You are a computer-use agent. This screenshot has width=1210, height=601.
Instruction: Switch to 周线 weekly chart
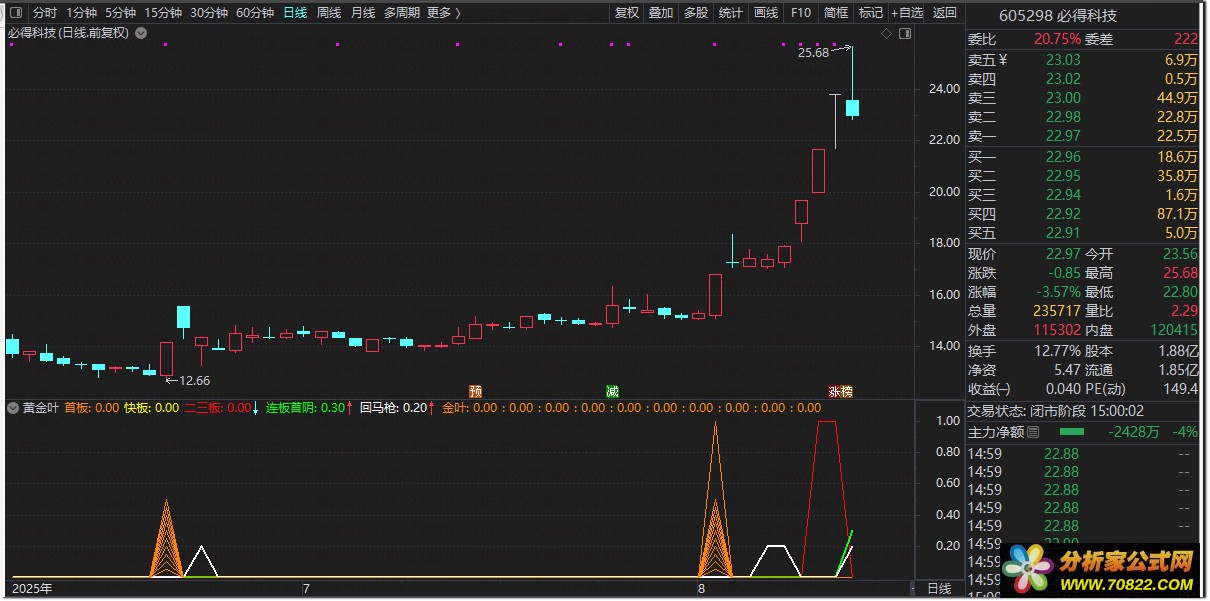pos(329,13)
